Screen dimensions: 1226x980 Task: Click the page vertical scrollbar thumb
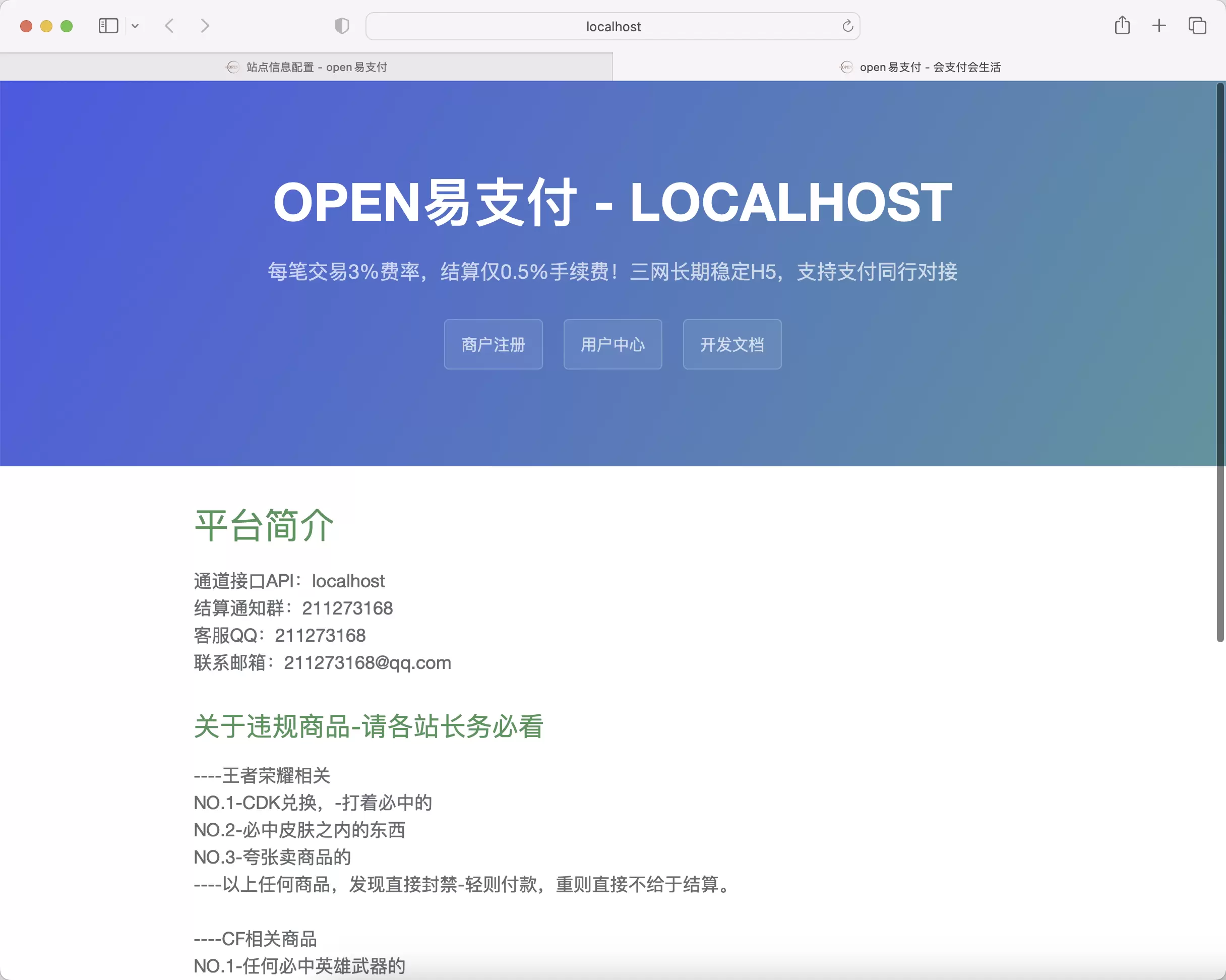pyautogui.click(x=1220, y=363)
